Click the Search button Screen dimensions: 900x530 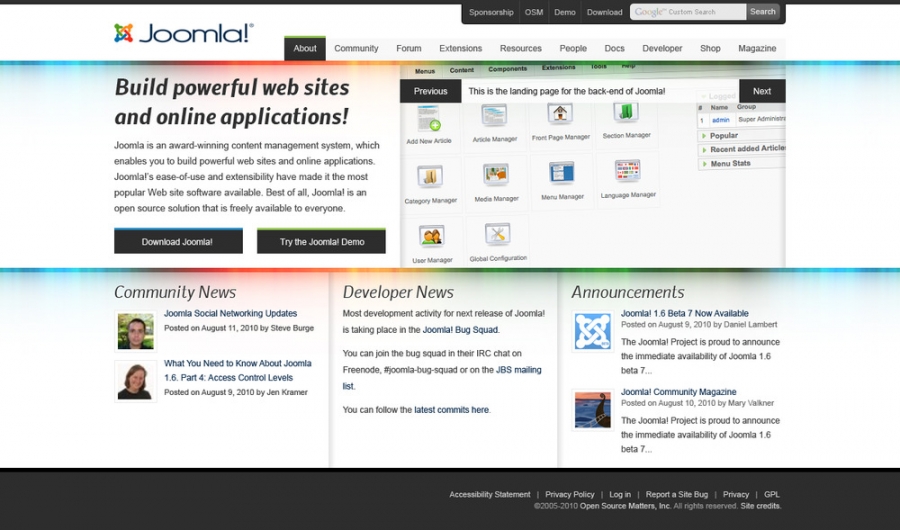[763, 12]
